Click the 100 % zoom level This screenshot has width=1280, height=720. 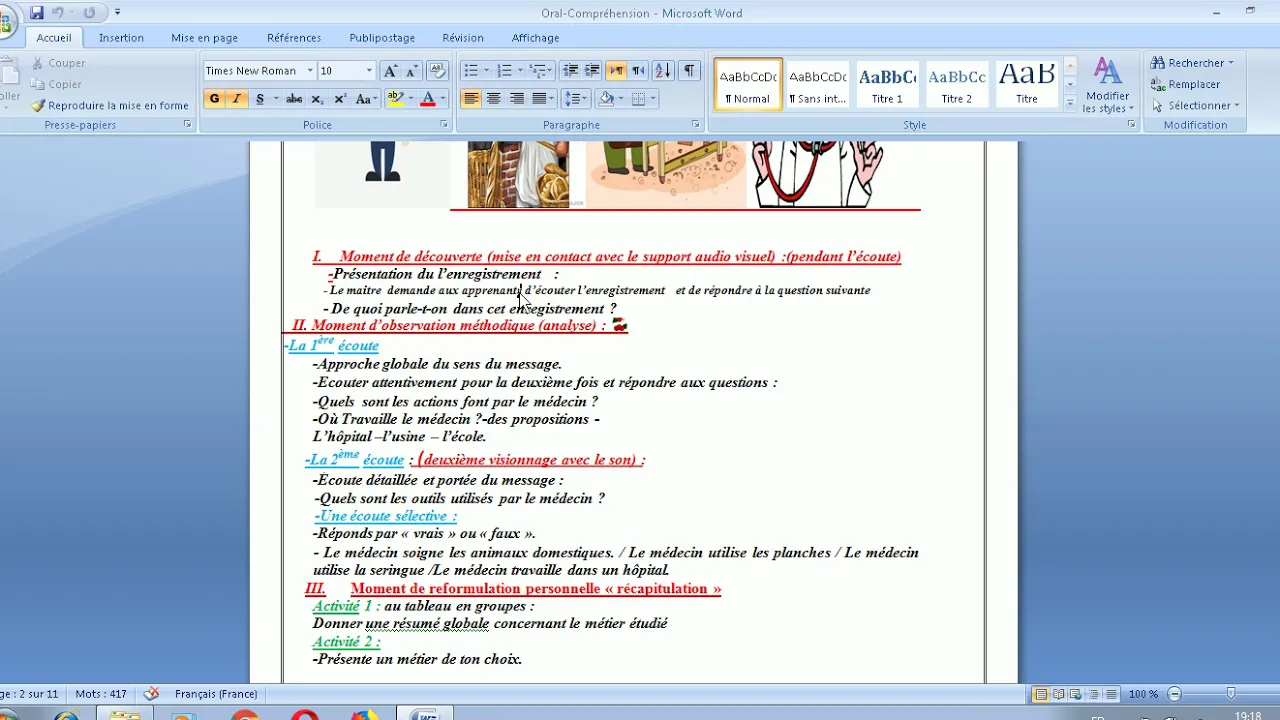click(x=1143, y=694)
